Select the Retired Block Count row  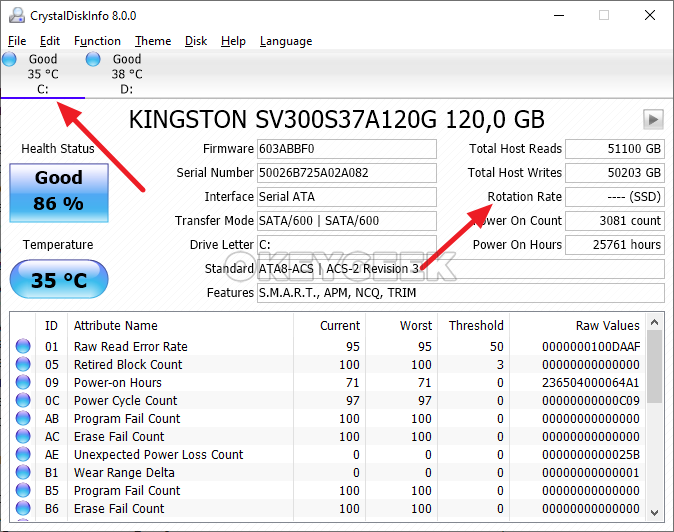328,364
